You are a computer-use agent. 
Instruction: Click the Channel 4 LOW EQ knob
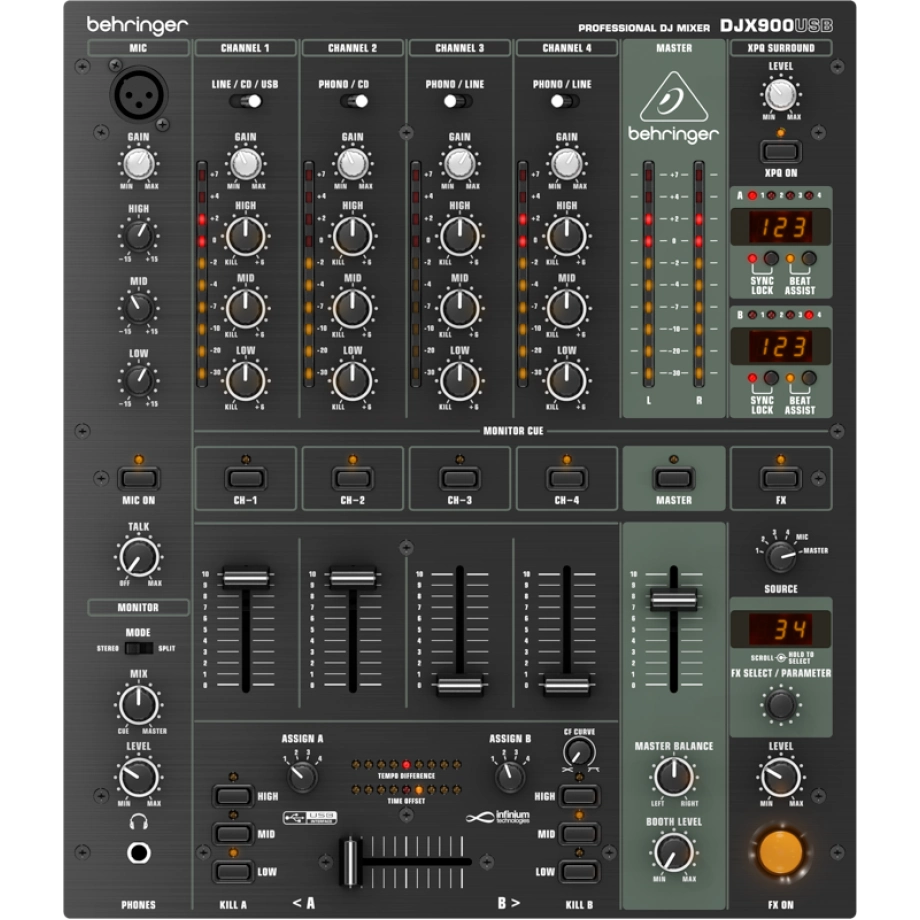[566, 381]
